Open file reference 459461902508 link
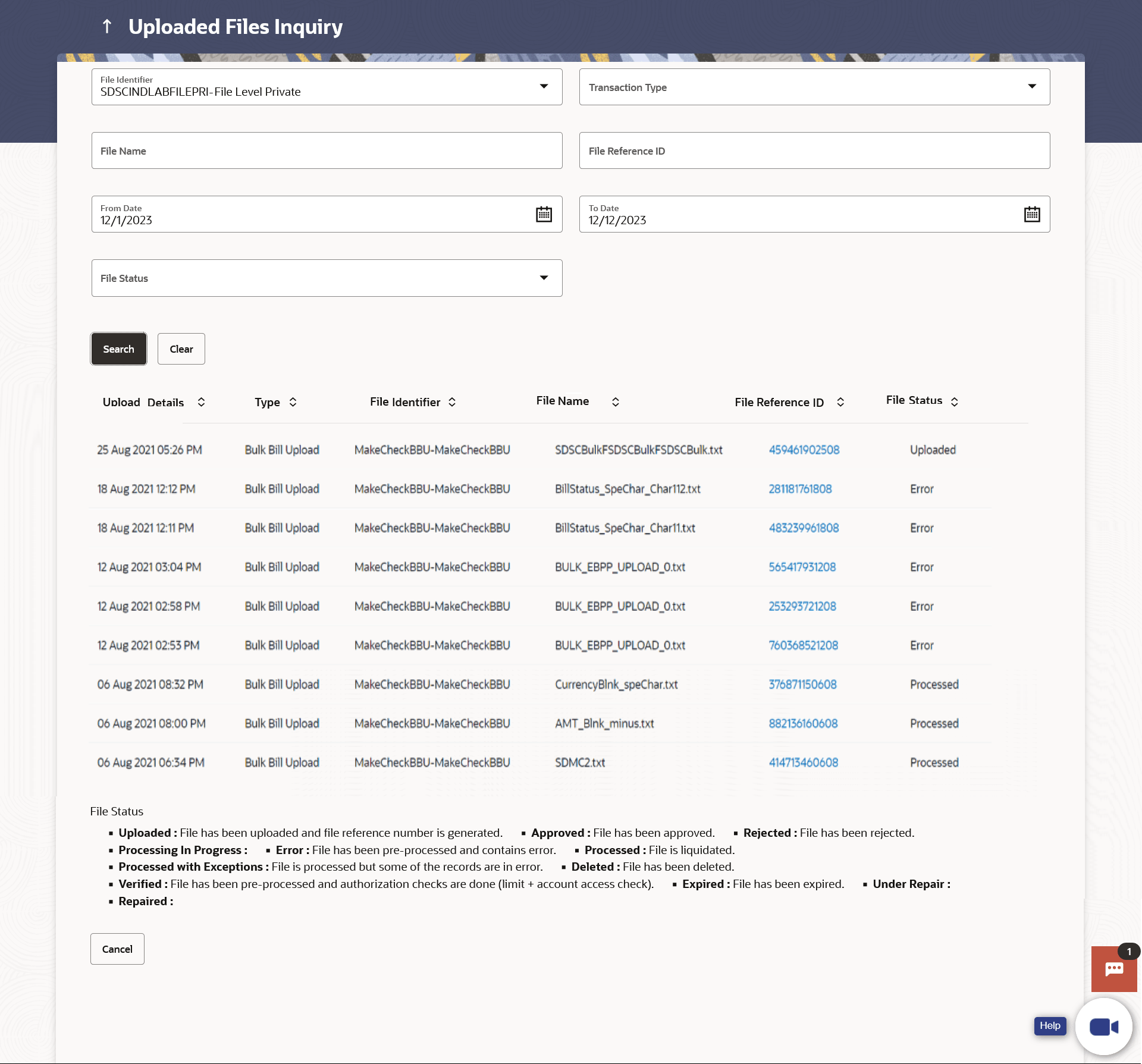 click(804, 450)
